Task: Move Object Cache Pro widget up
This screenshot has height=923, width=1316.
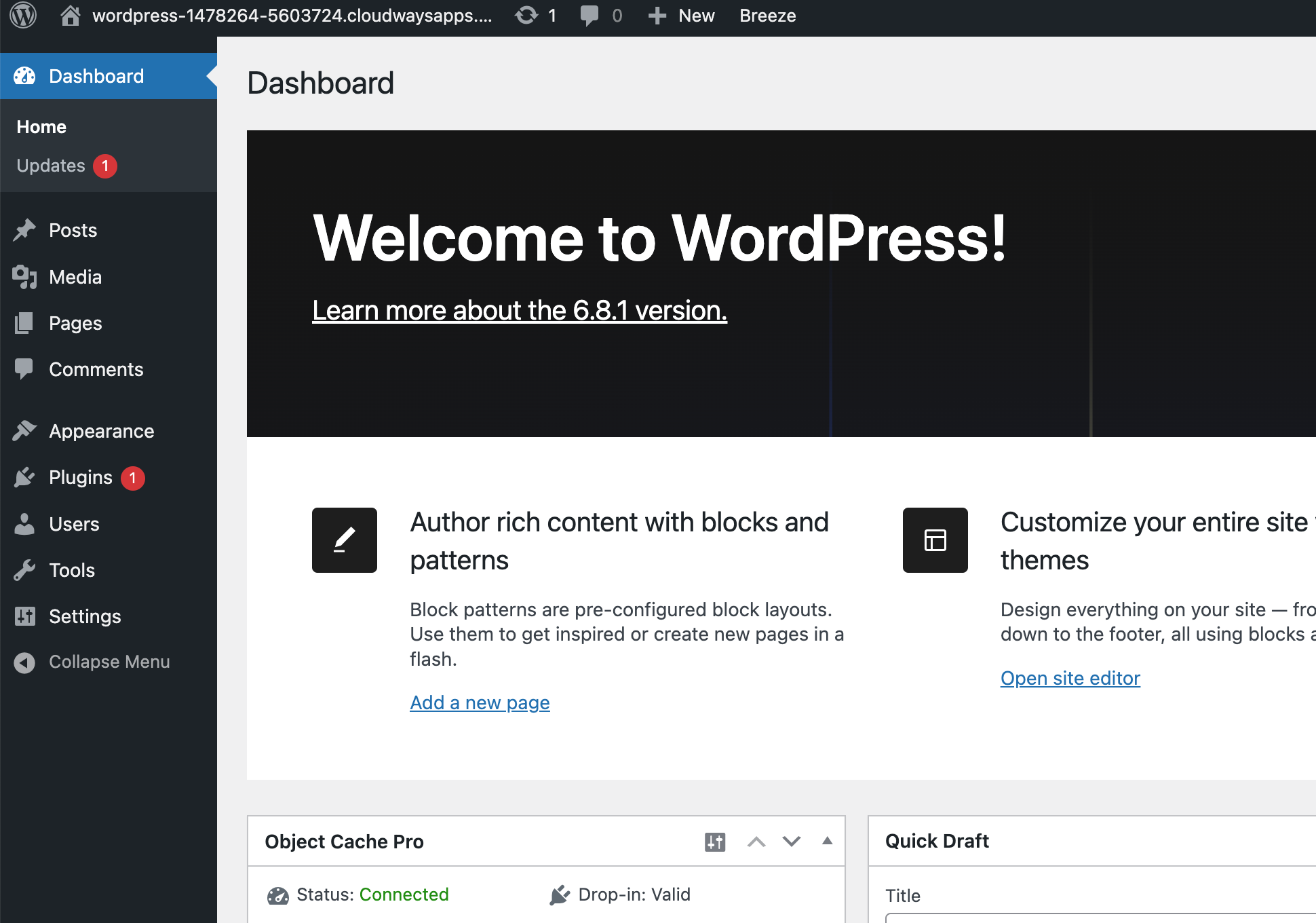Action: coord(756,842)
